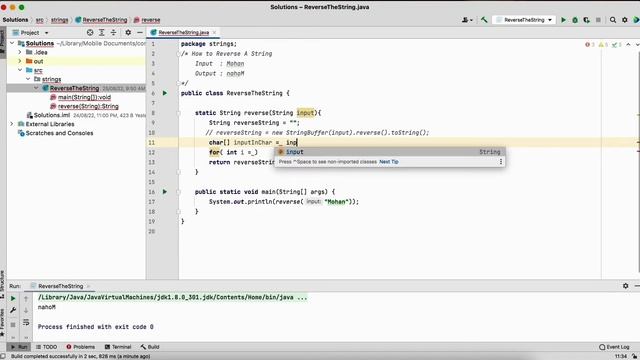
Task: Build project with the hammer icon
Action: click(484, 20)
